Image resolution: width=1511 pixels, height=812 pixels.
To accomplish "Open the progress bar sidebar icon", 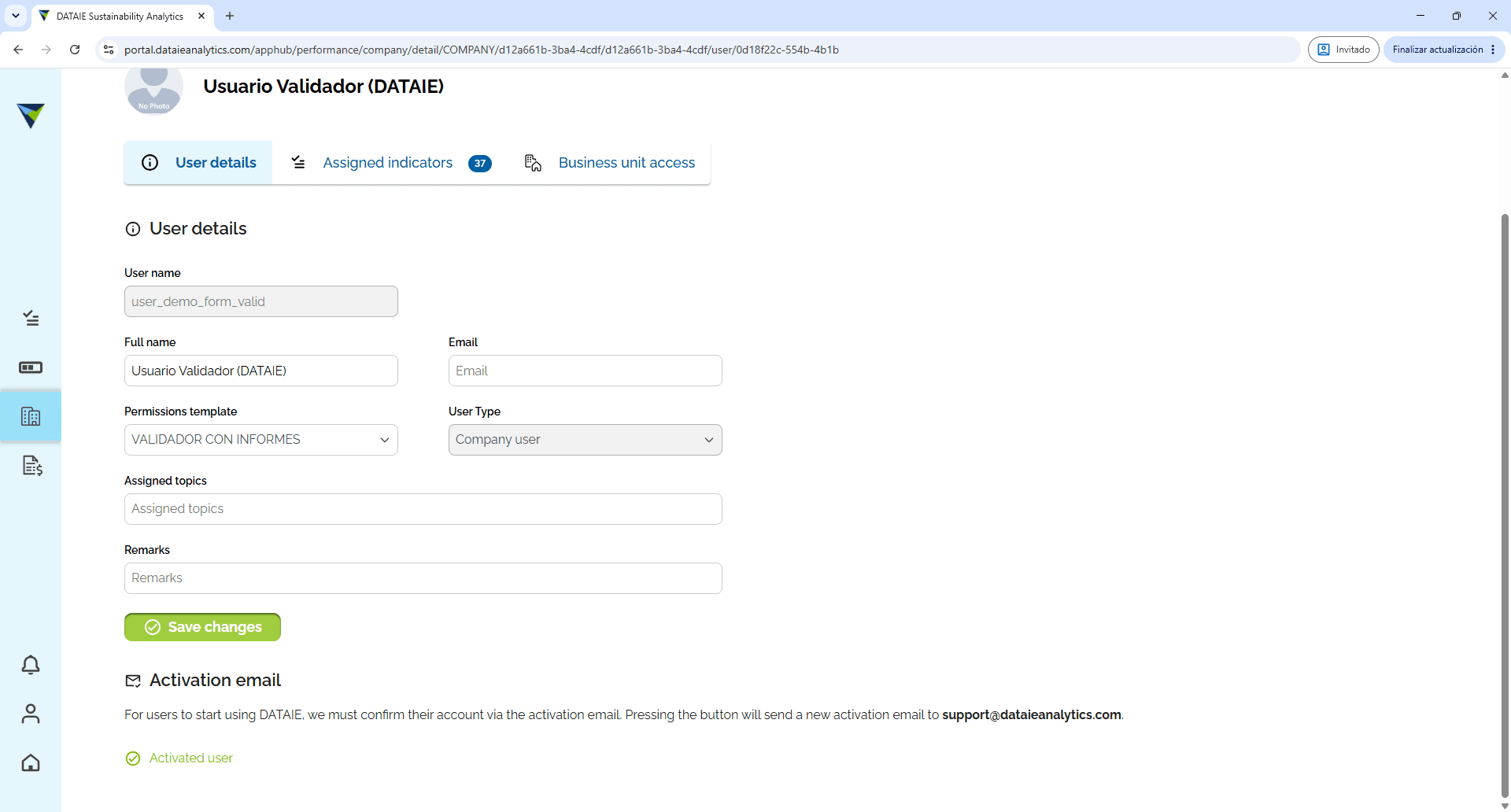I will point(31,367).
